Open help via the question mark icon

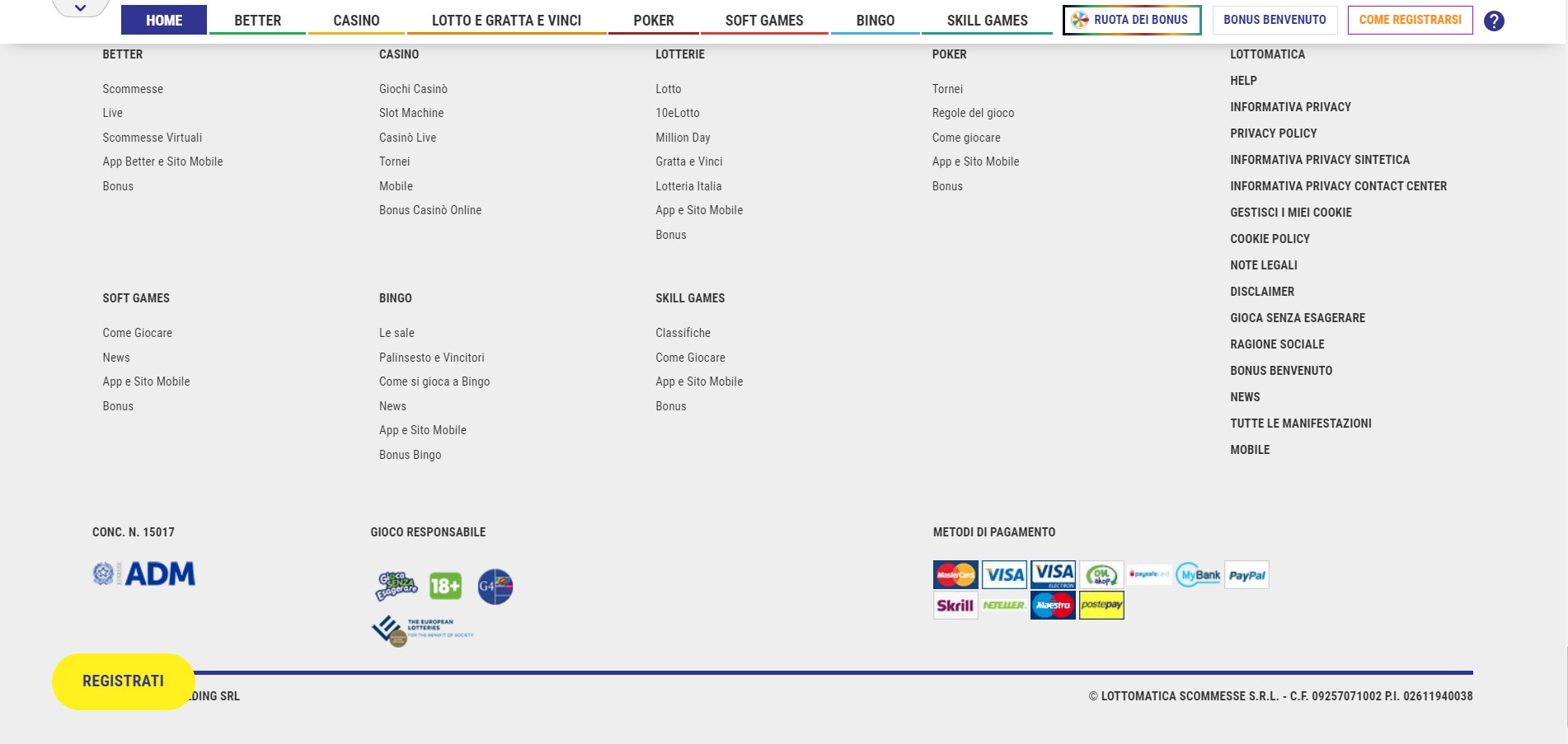1494,21
